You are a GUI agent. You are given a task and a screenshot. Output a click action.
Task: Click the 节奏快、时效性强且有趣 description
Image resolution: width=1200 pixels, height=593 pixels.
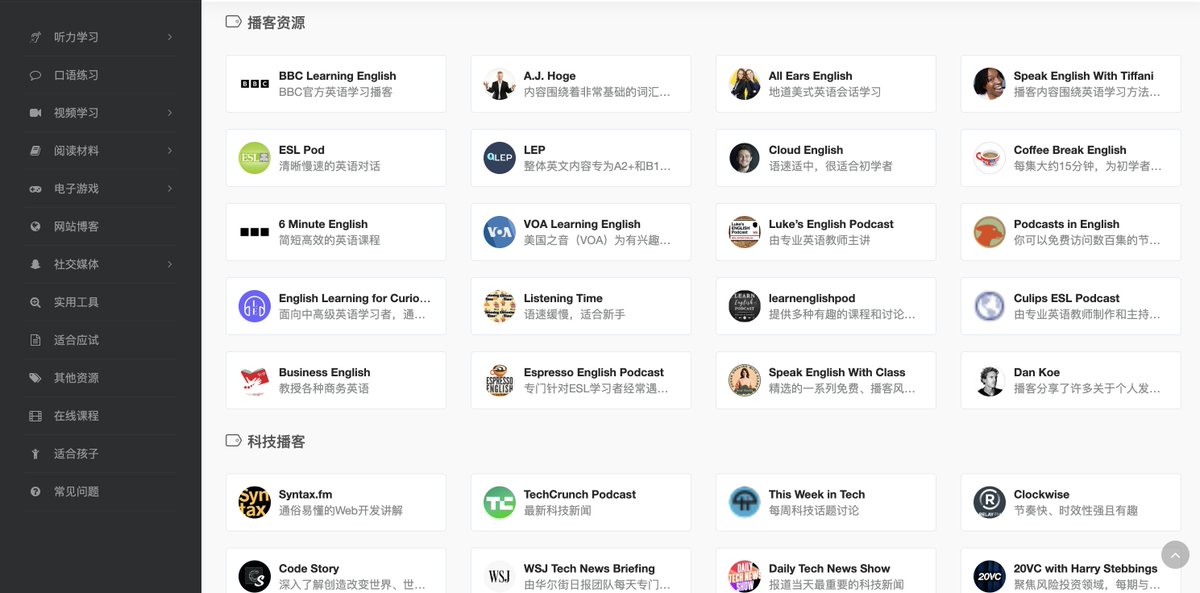(x=1076, y=510)
